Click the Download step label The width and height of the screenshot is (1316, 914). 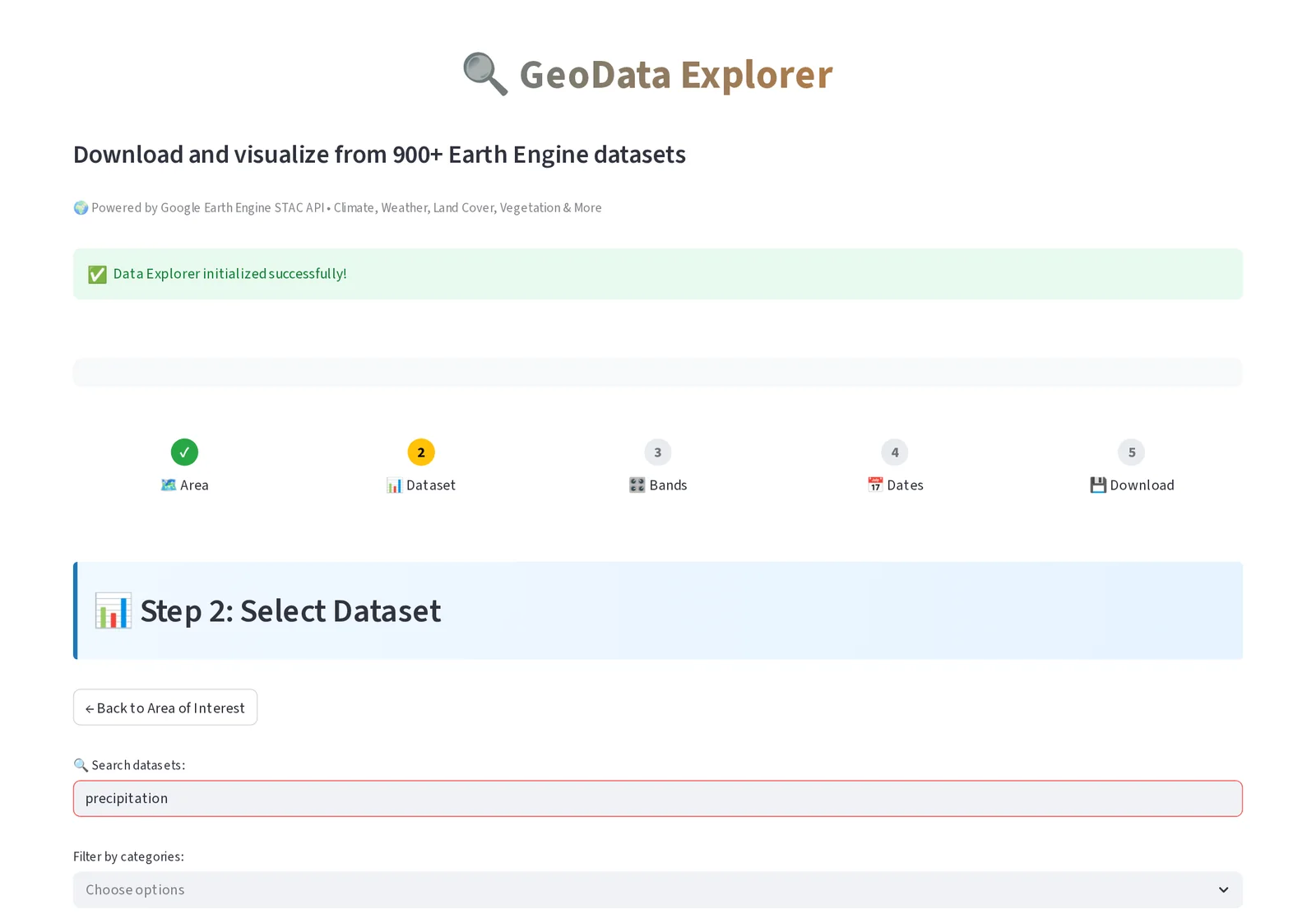tap(1142, 485)
